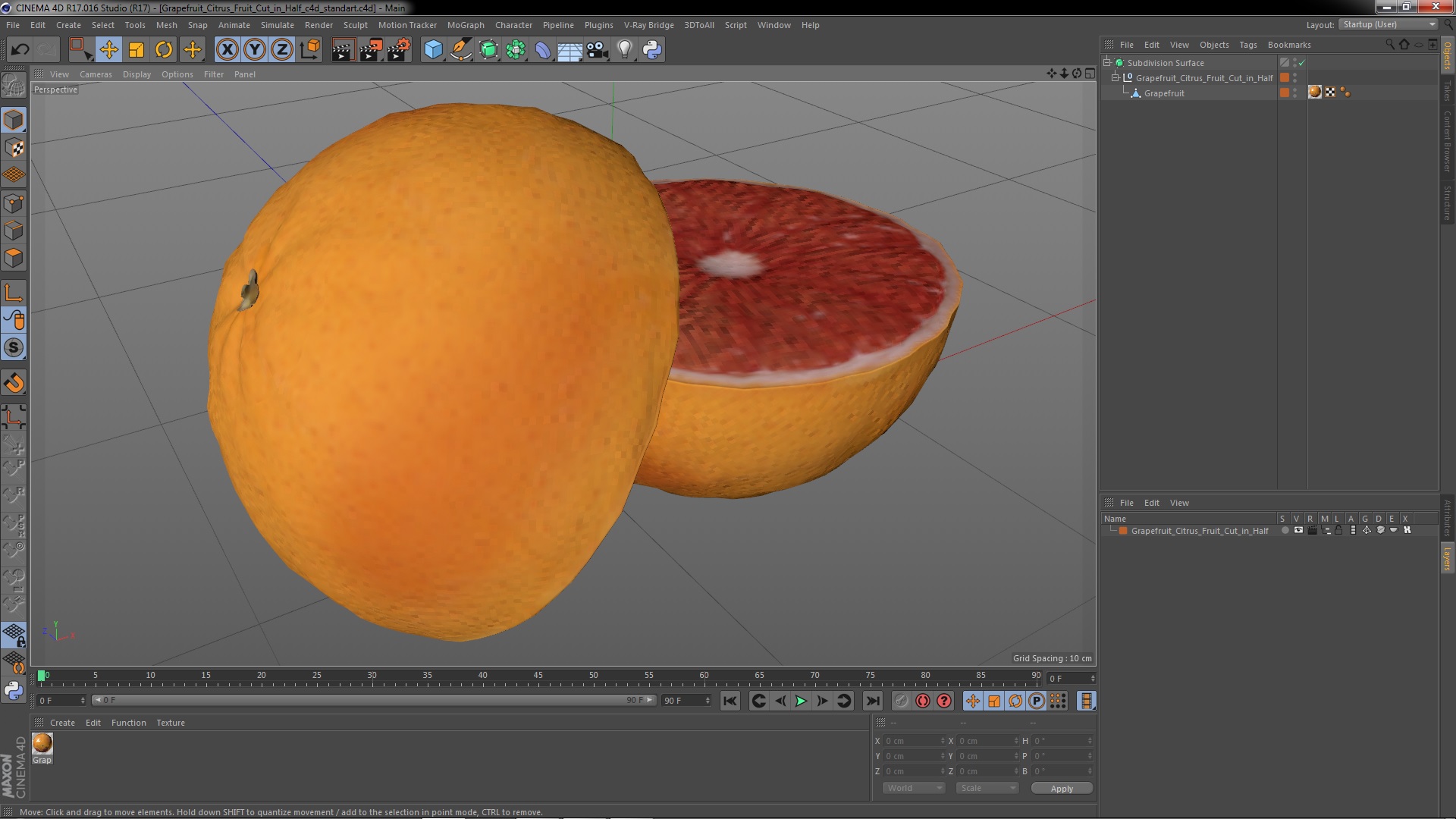The width and height of the screenshot is (1456, 819).
Task: Toggle Y axis lock
Action: tap(255, 50)
